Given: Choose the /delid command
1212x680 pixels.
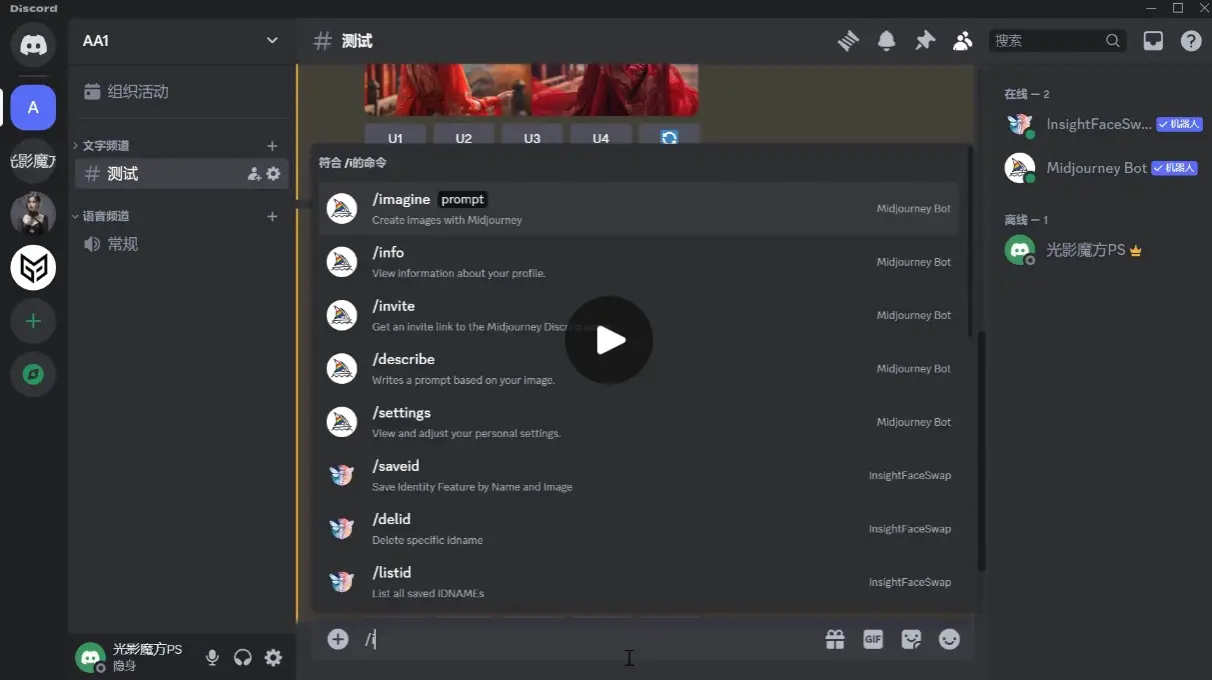Looking at the screenshot, I should coord(638,528).
